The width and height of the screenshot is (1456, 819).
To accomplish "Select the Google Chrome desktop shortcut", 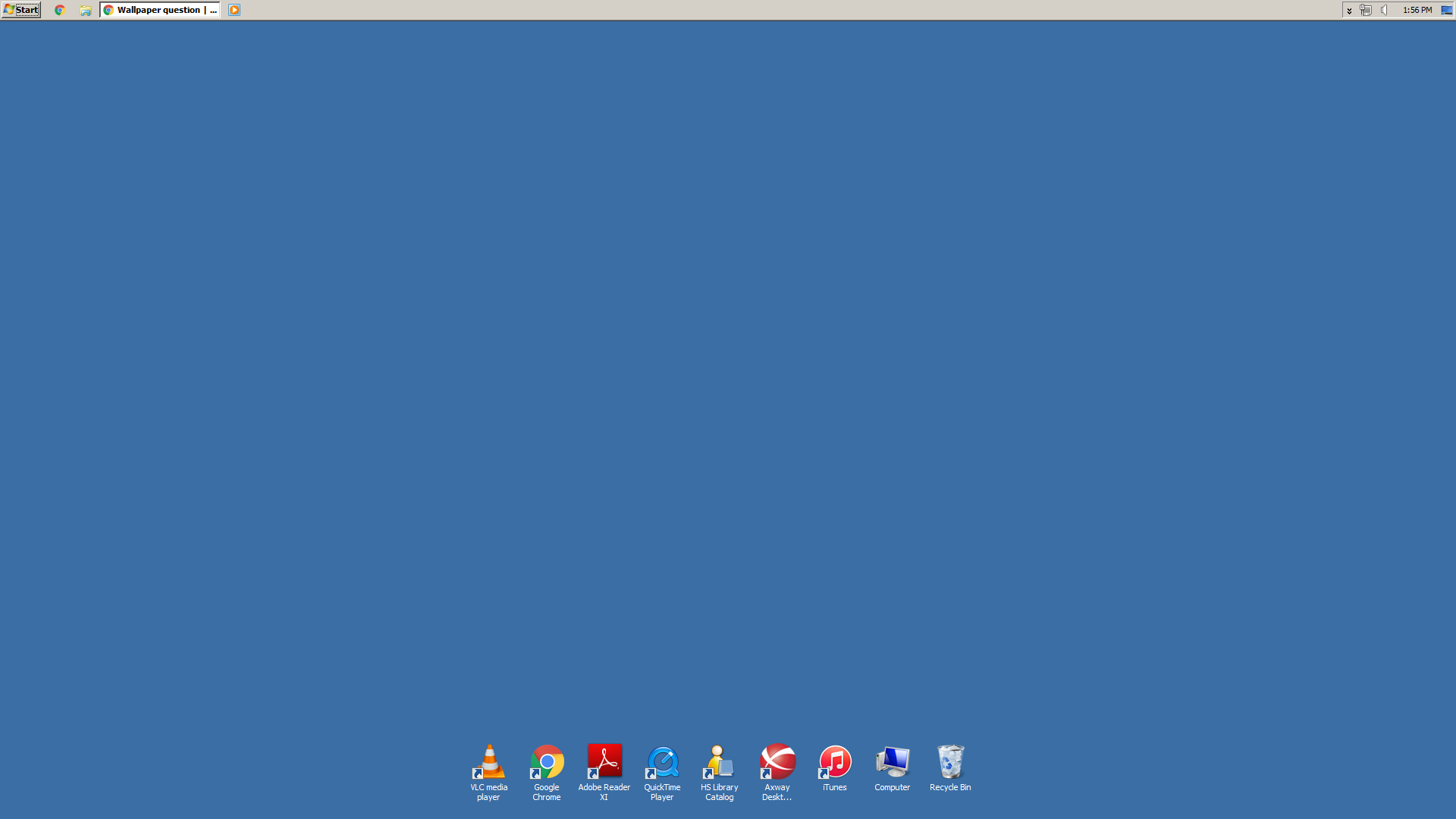I will [x=547, y=773].
